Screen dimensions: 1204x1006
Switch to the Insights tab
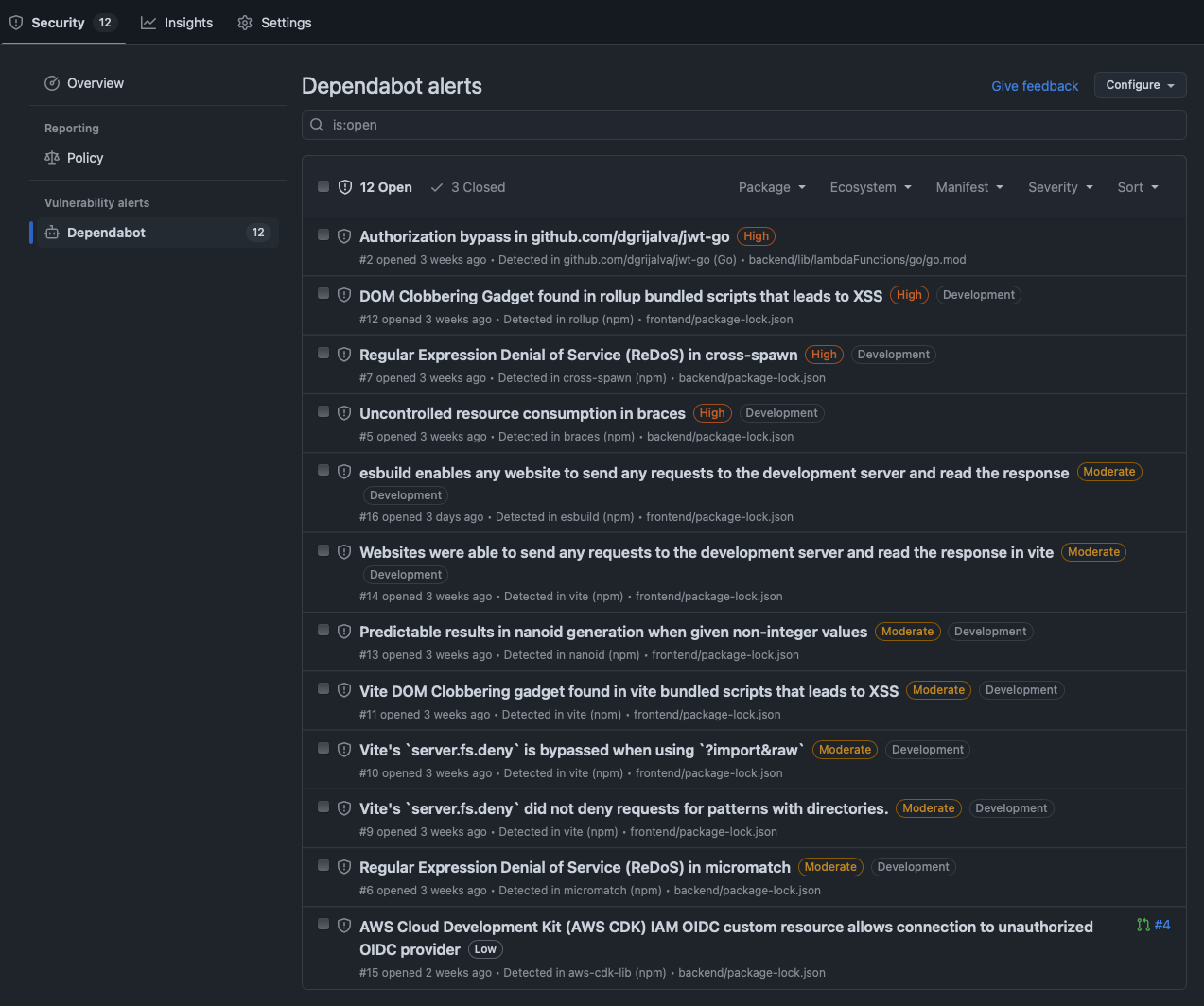(176, 22)
